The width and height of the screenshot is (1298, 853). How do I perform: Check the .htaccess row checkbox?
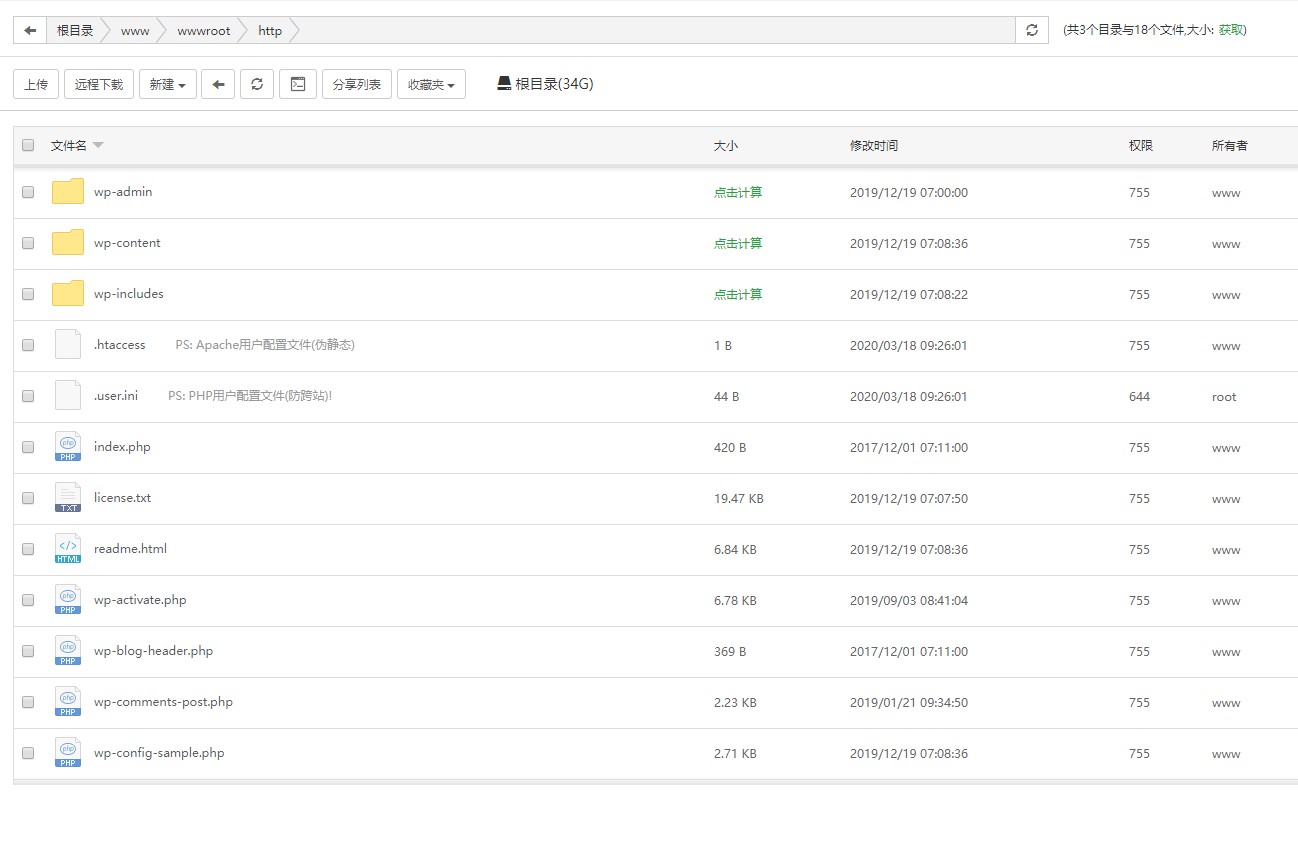pos(28,345)
